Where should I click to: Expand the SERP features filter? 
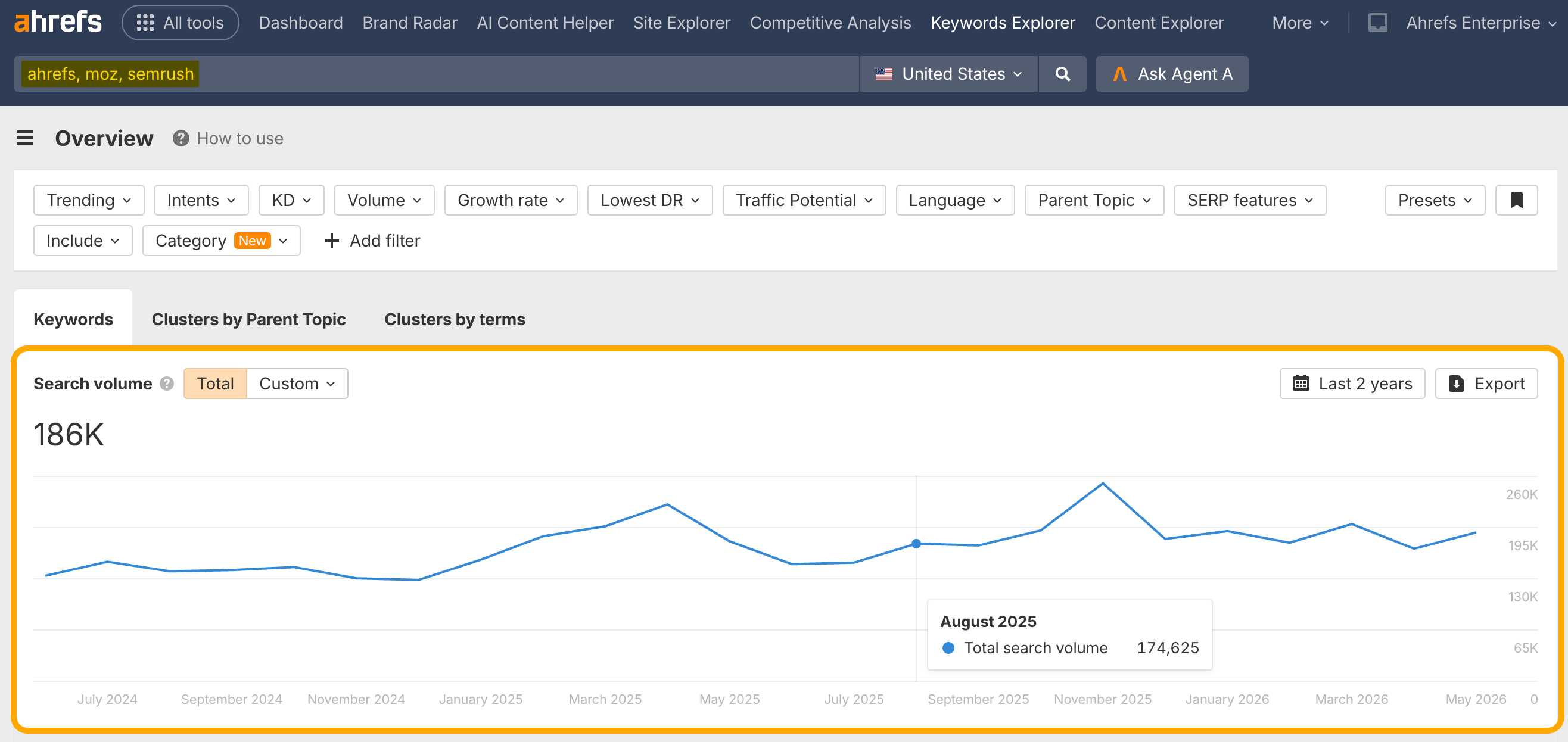pyautogui.click(x=1250, y=199)
